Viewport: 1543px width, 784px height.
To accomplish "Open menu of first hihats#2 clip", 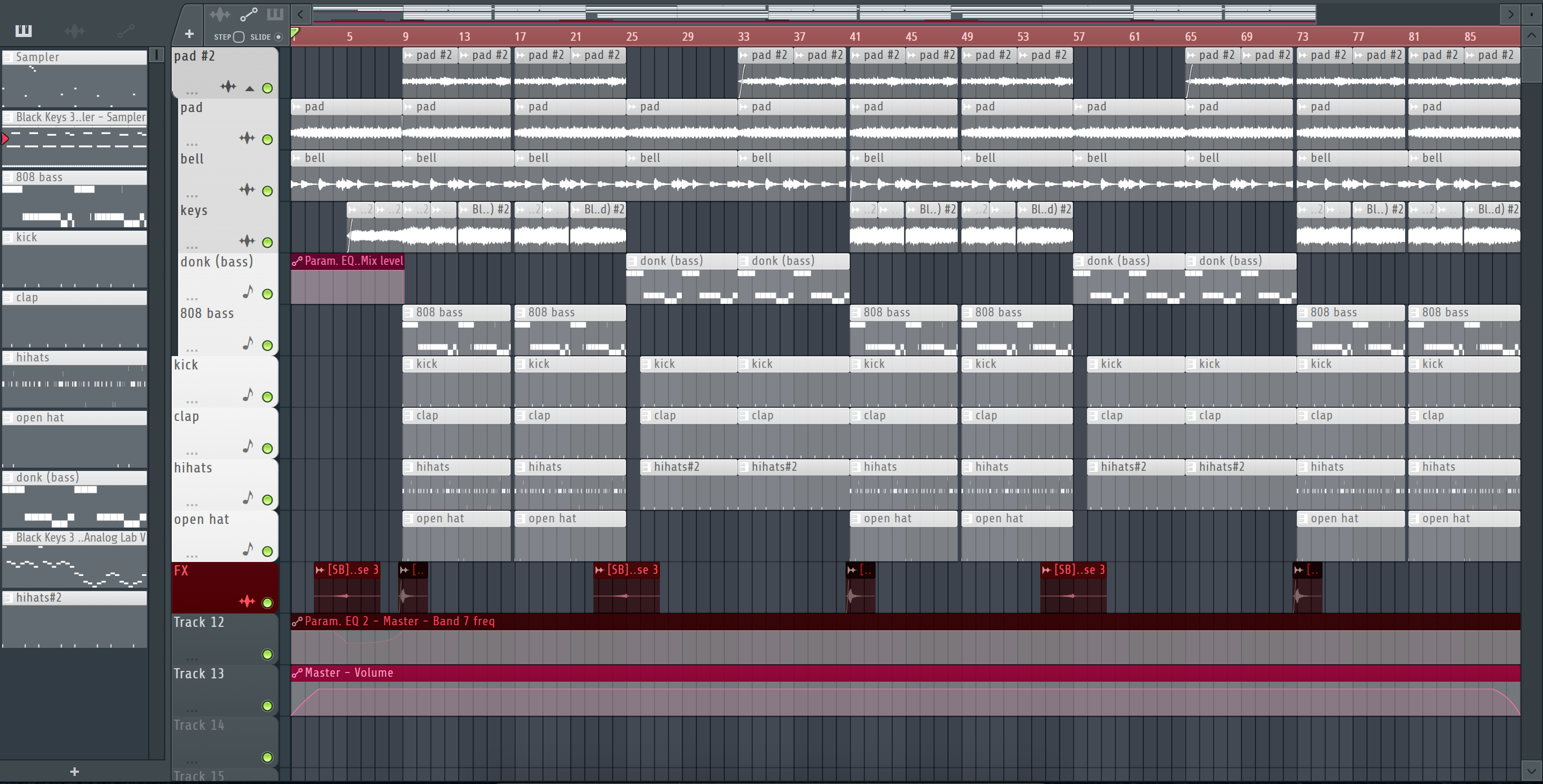I will pos(646,467).
